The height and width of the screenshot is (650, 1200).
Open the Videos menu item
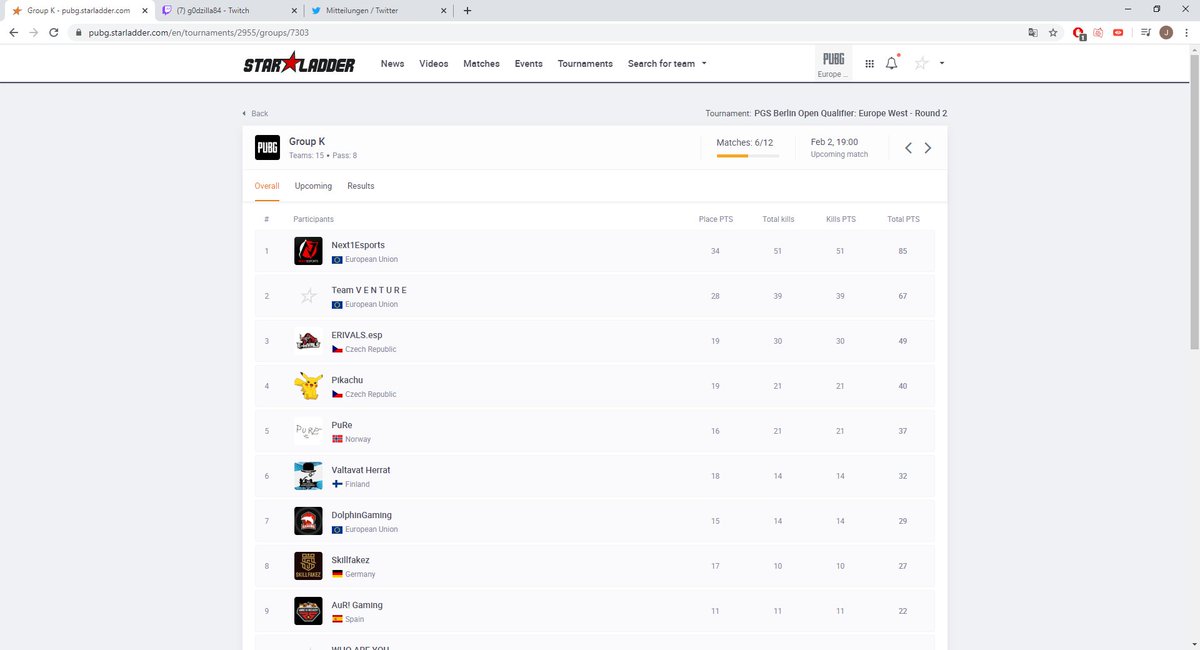(x=434, y=63)
